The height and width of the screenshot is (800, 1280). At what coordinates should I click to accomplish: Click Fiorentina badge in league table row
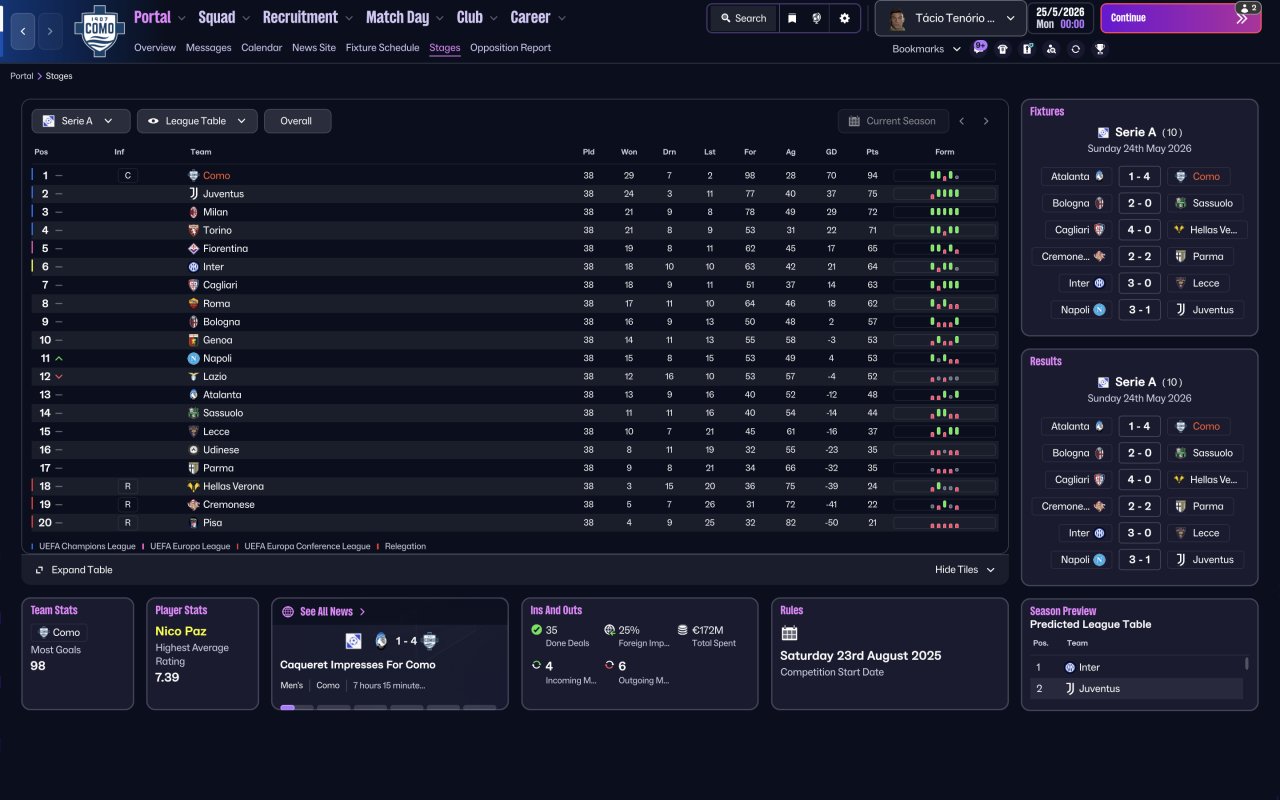coord(193,248)
